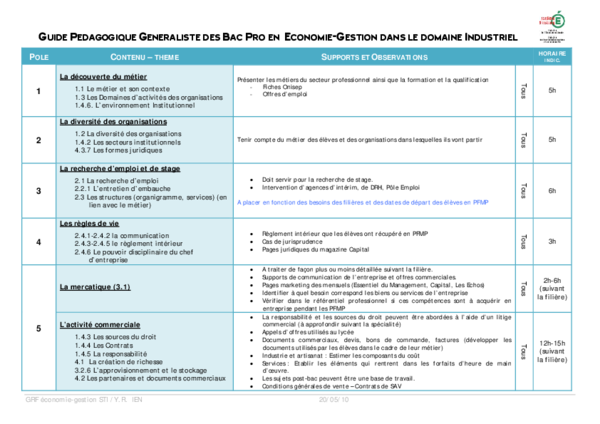Click '2.4.3-2.4.5 le règlement intérieur'
Image resolution: width=600 pixels, height=424 pixels.
click(x=129, y=243)
